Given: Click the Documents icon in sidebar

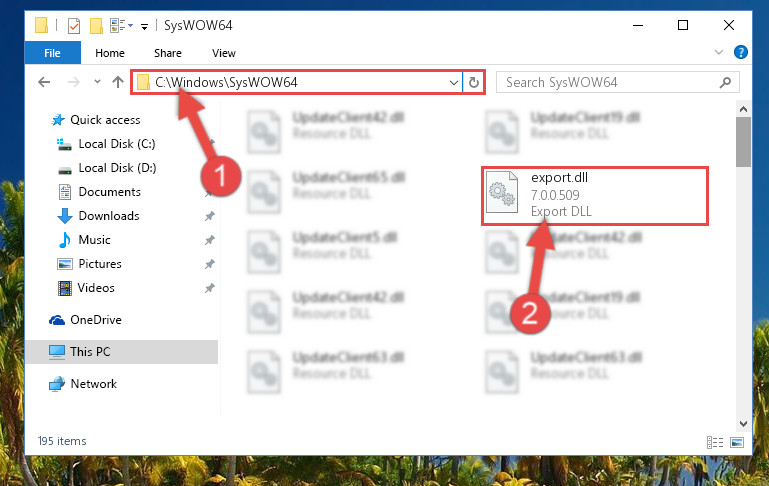Looking at the screenshot, I should point(65,192).
